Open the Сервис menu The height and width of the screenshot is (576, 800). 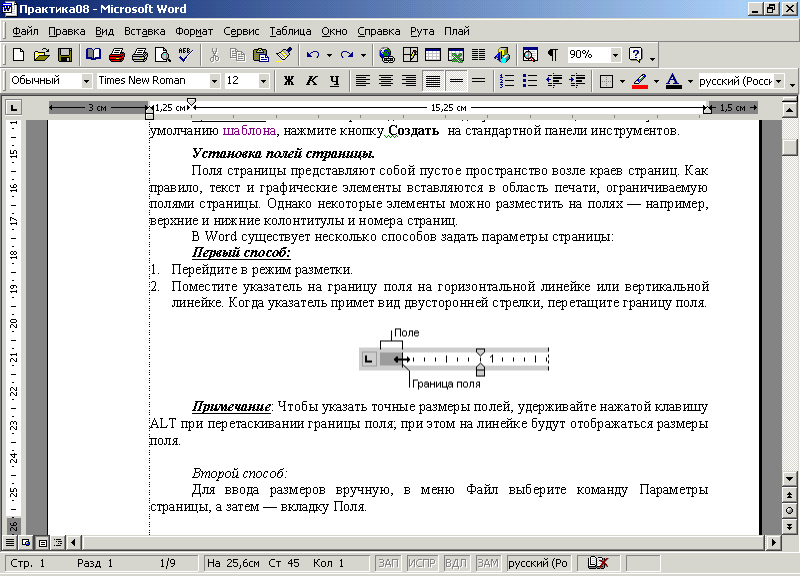tap(241, 31)
